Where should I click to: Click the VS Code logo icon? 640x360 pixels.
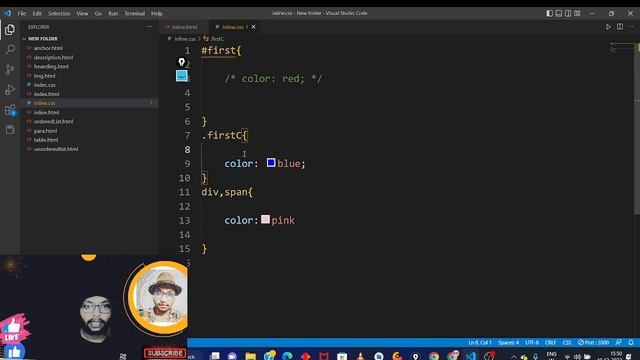[x=7, y=13]
